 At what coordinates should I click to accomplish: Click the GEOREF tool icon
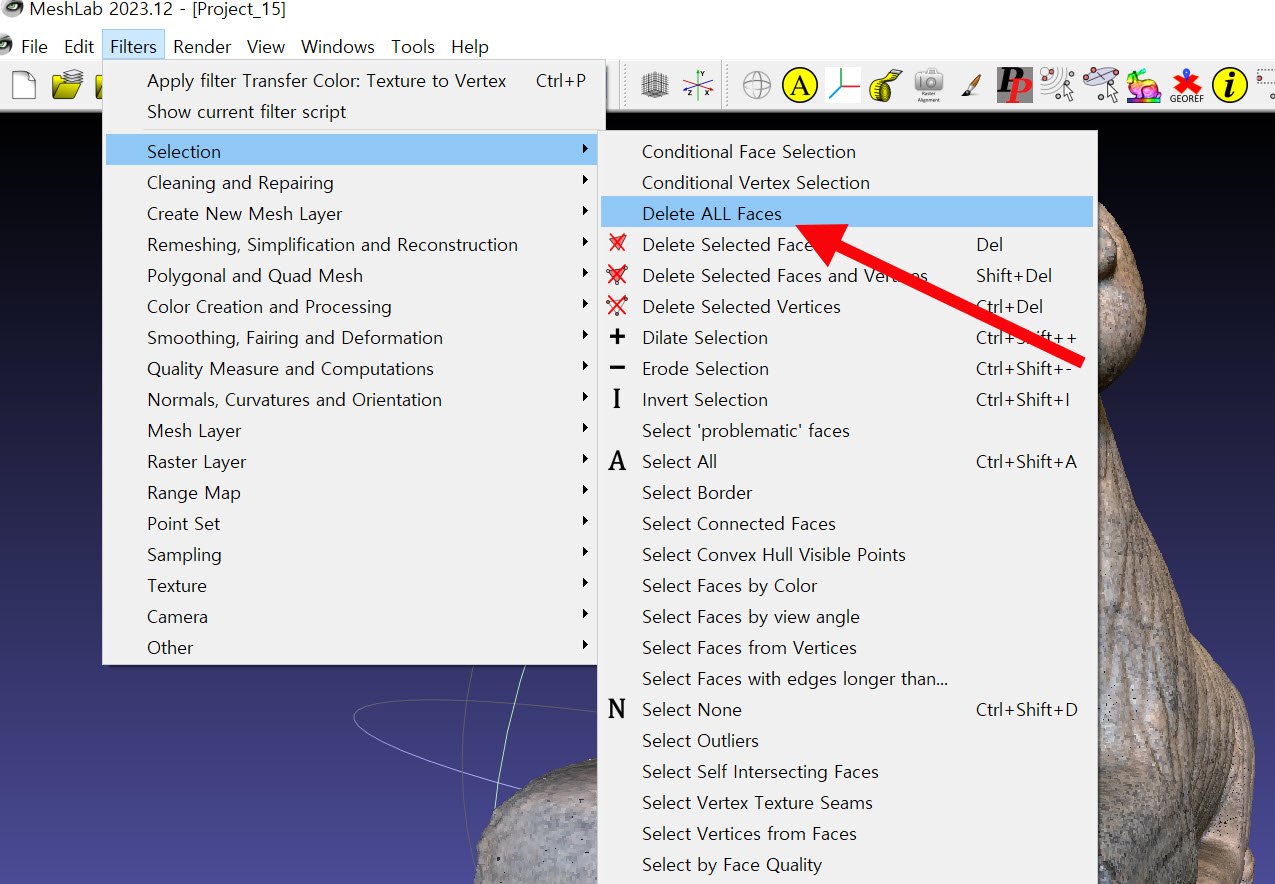1187,85
